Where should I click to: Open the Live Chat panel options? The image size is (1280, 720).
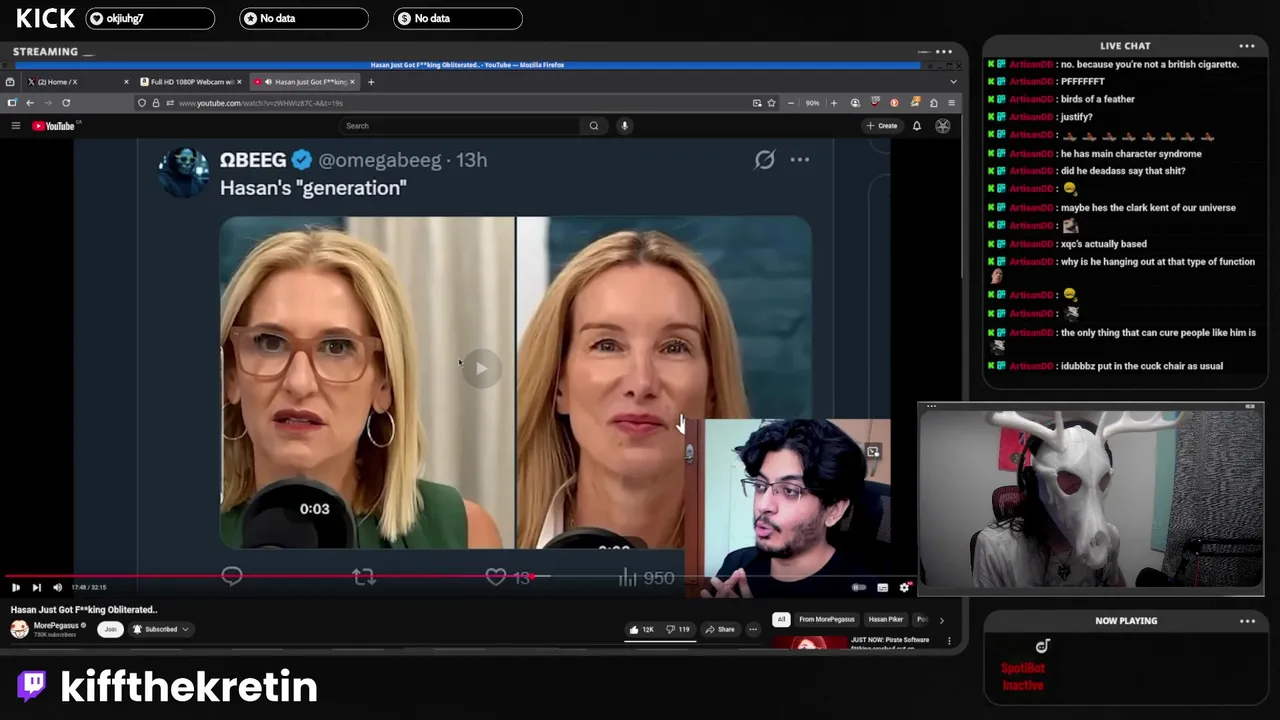tap(1247, 46)
